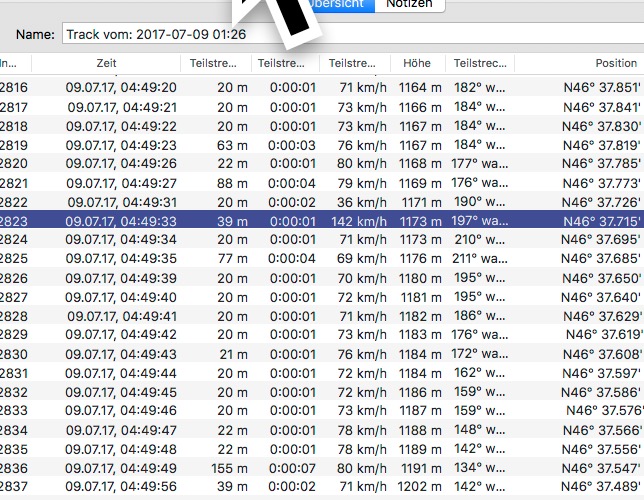Image resolution: width=644 pixels, height=500 pixels.
Task: Select the track point at 04:49:27
Action: pos(121,183)
